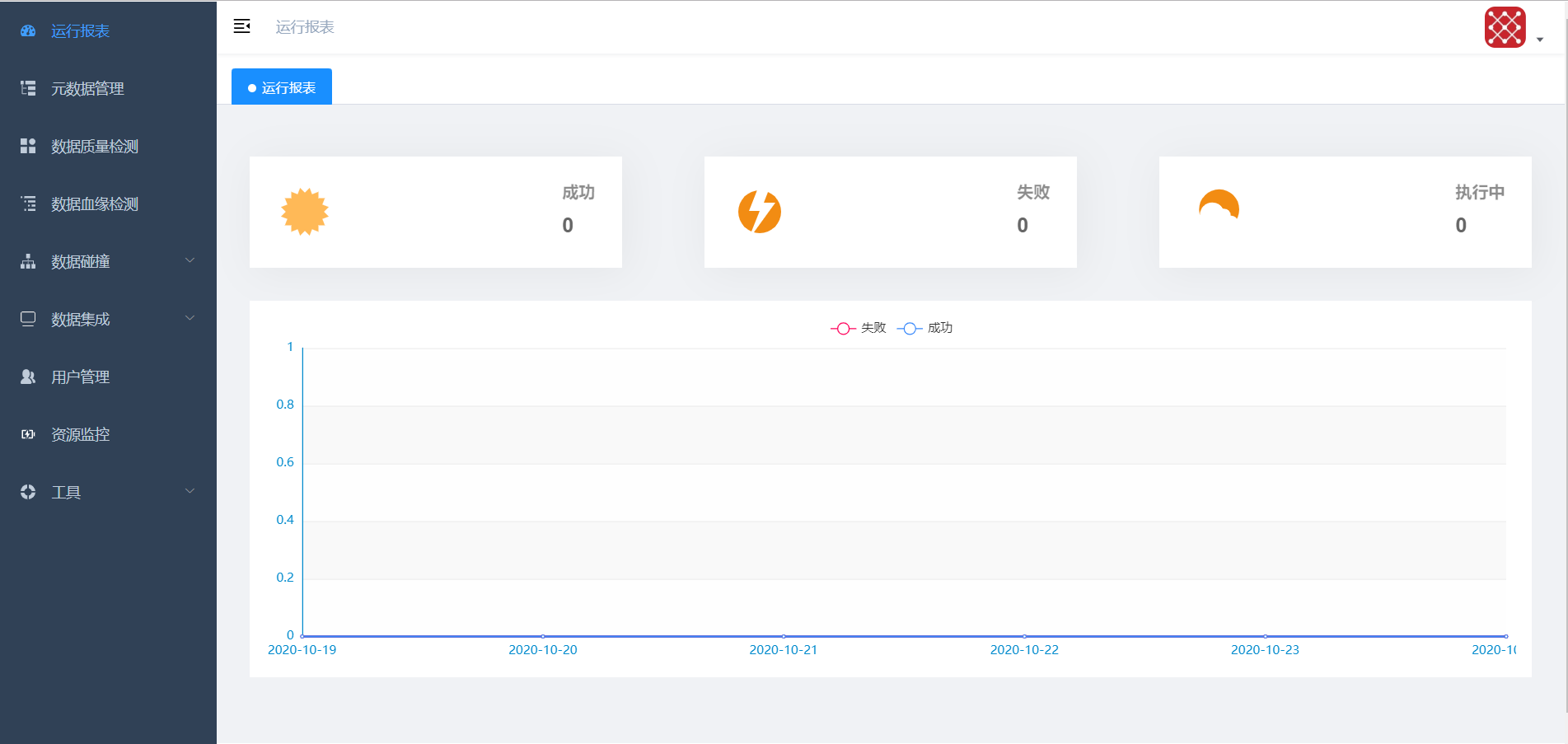The image size is (1568, 744).
Task: Click the 2020-10-21 axis label
Action: 784,650
